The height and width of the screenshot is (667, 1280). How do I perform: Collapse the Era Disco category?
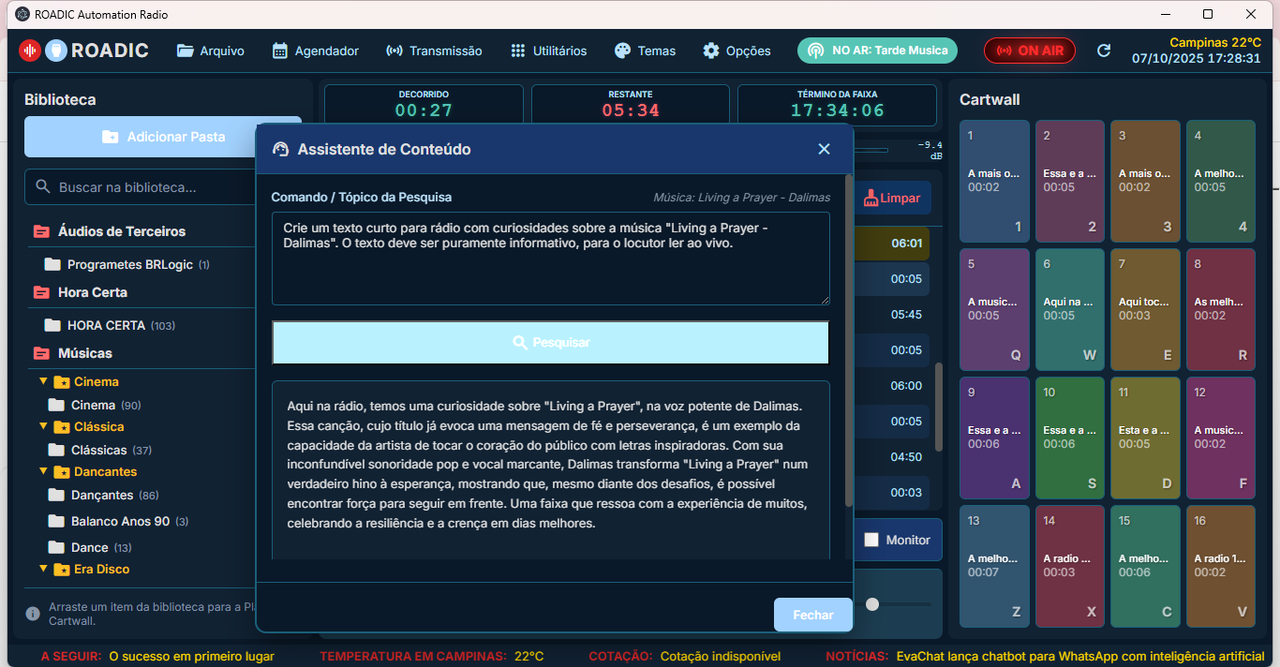click(x=43, y=569)
